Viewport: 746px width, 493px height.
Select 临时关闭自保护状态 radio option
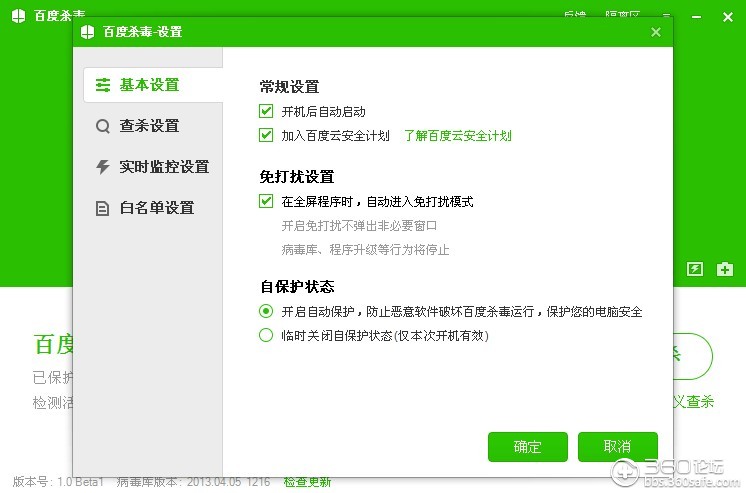[266, 336]
